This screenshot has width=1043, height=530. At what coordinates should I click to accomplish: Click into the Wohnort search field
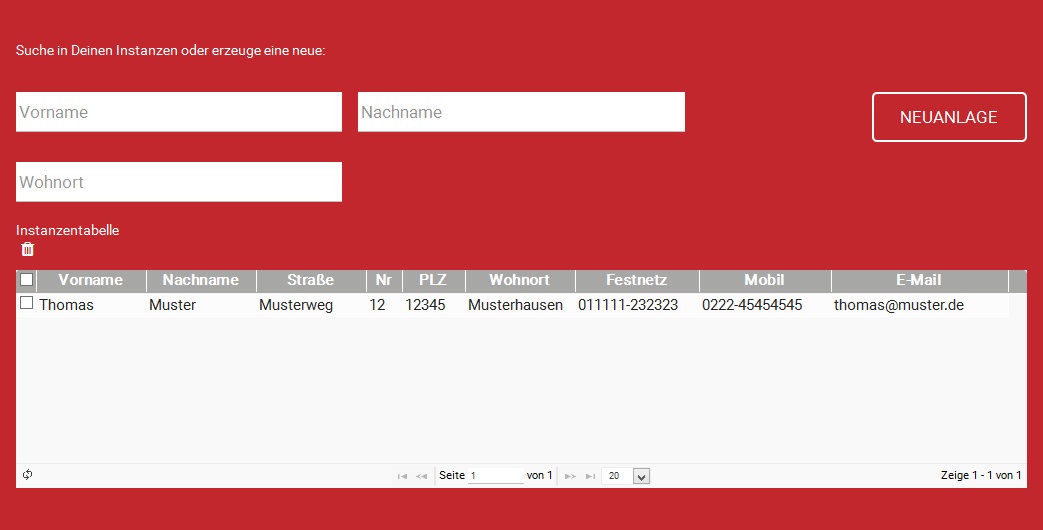[179, 182]
